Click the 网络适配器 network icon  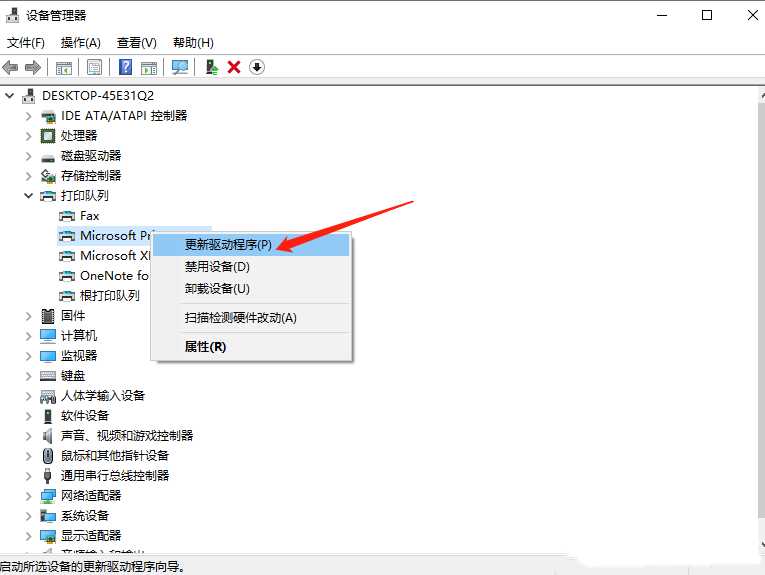tap(48, 496)
